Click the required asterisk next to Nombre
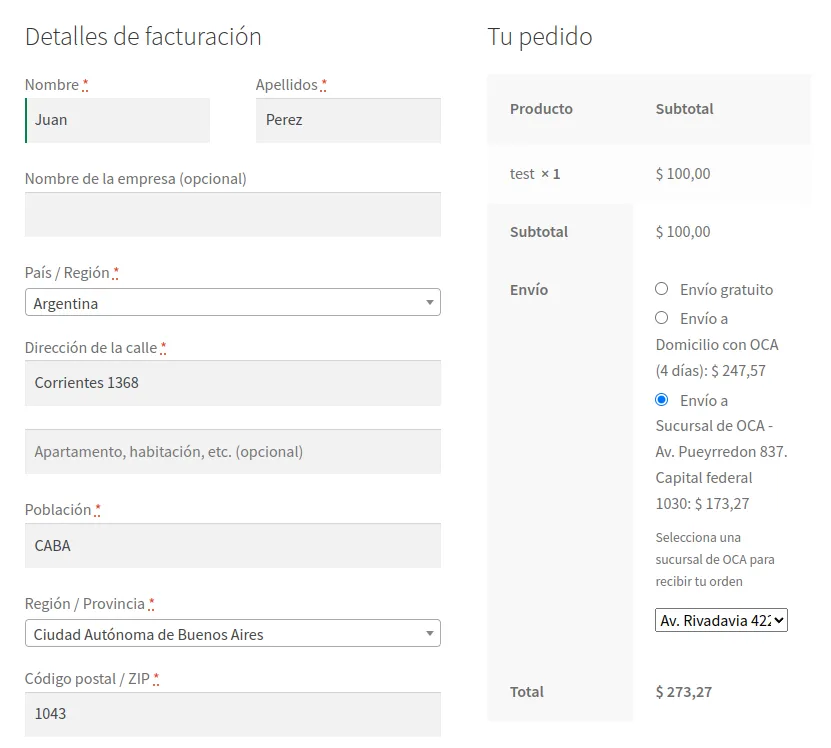 (85, 84)
